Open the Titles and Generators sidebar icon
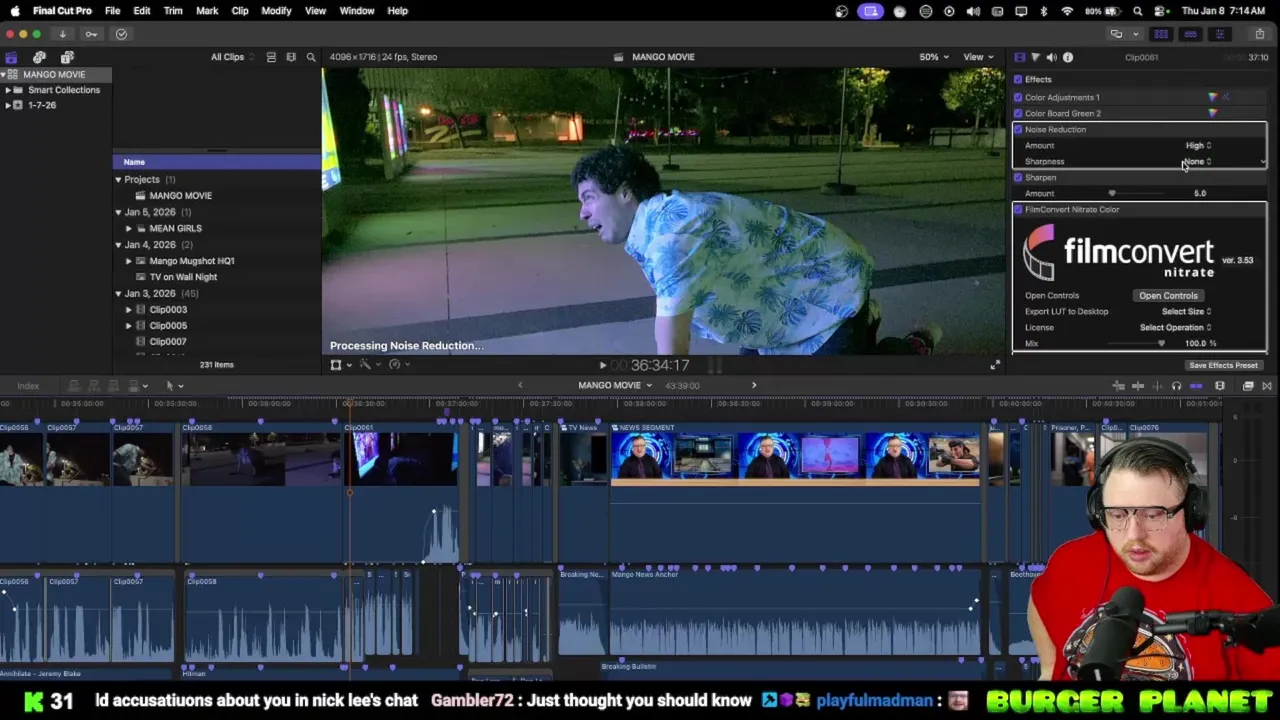This screenshot has width=1280, height=720. 67,57
